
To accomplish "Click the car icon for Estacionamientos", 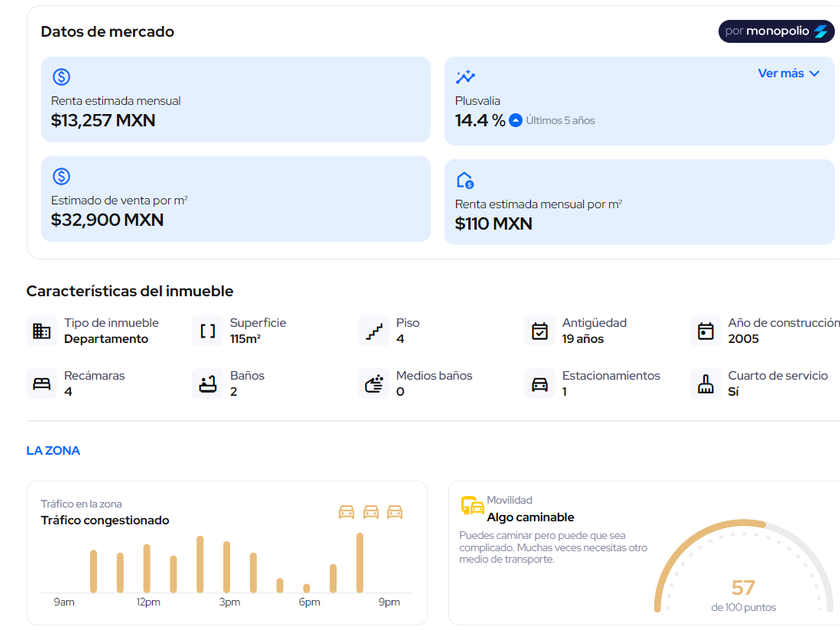I will tap(540, 384).
